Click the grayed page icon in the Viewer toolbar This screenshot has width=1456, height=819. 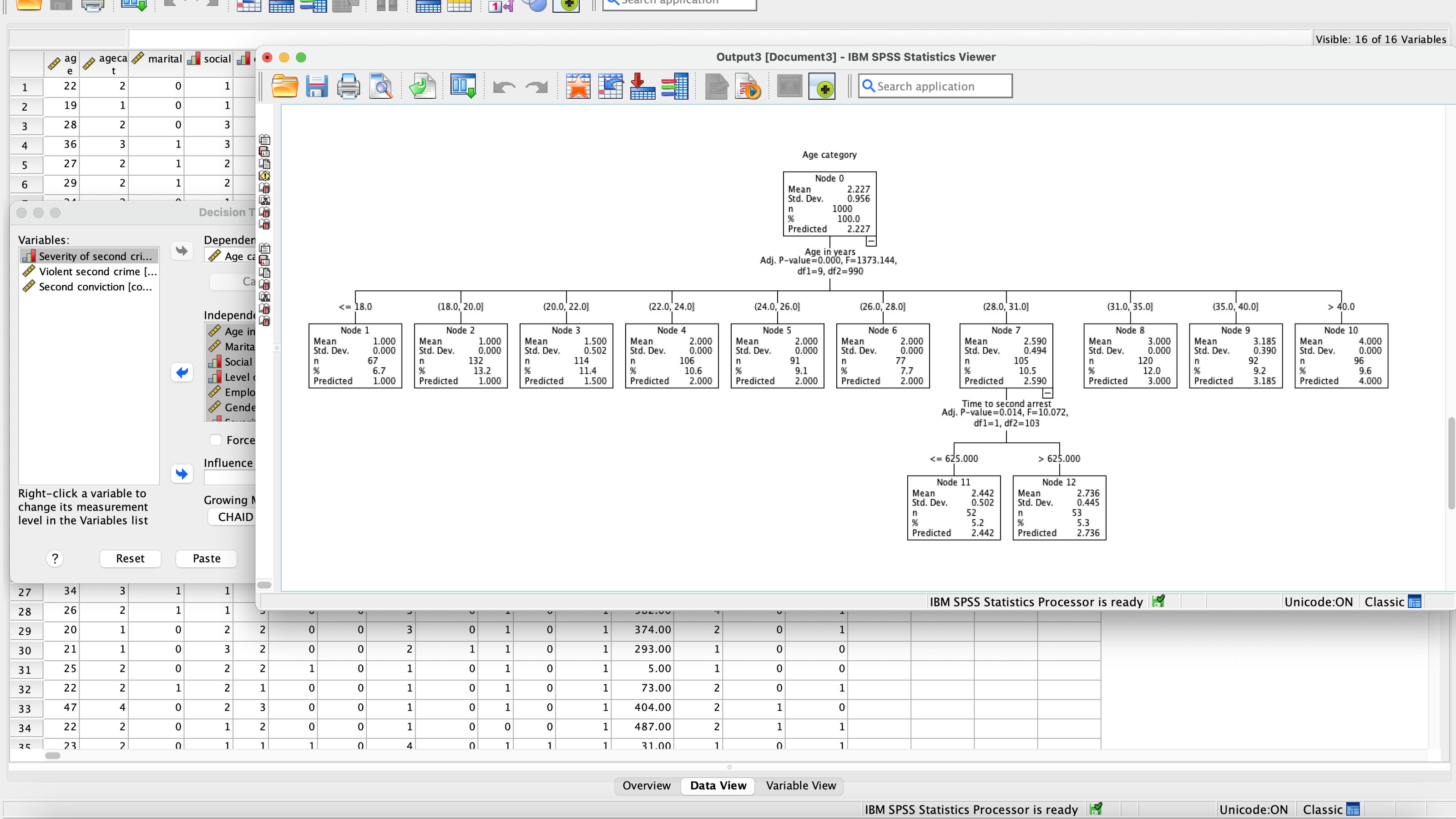click(x=716, y=86)
